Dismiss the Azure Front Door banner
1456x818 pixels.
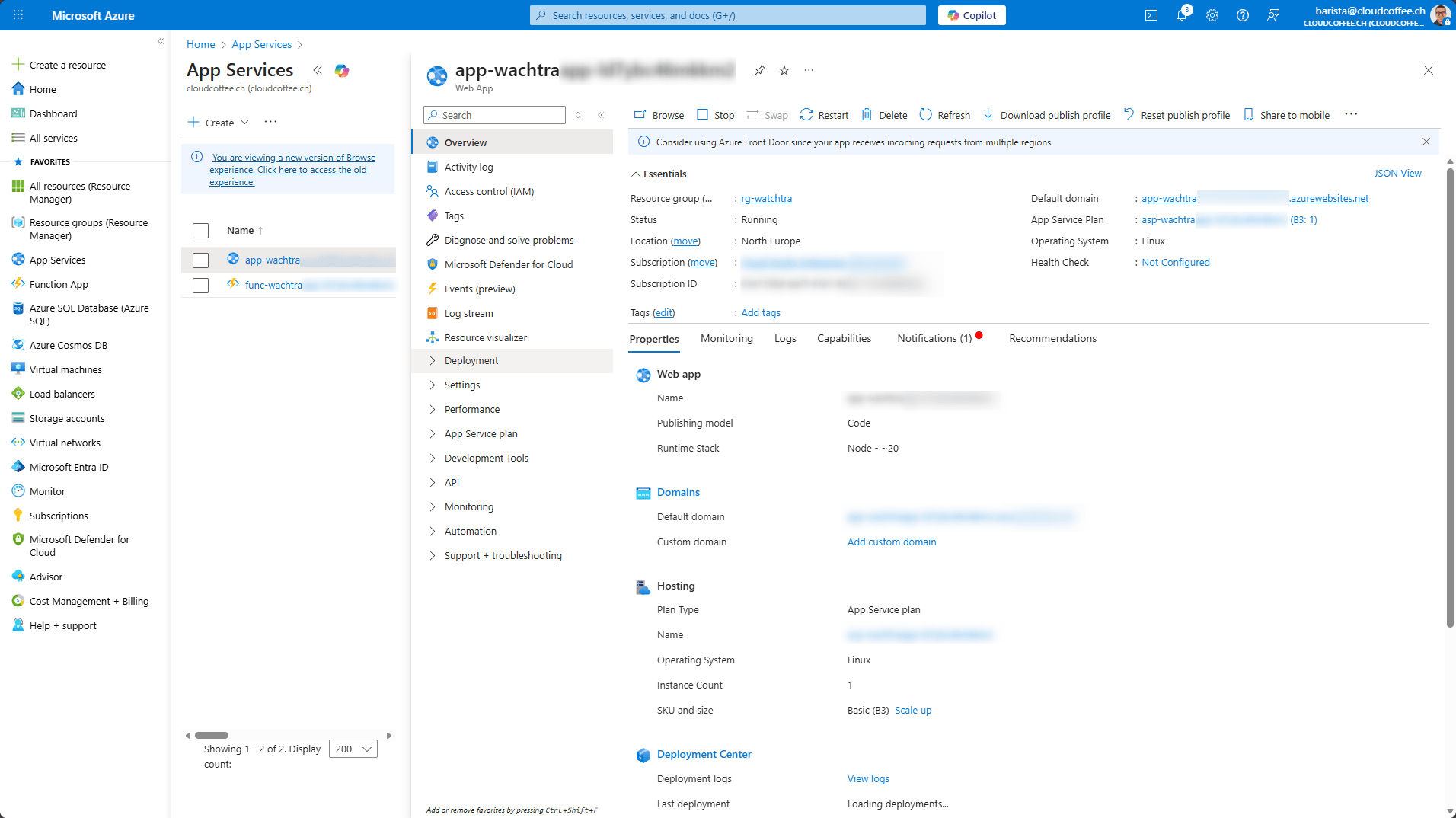tap(1426, 142)
